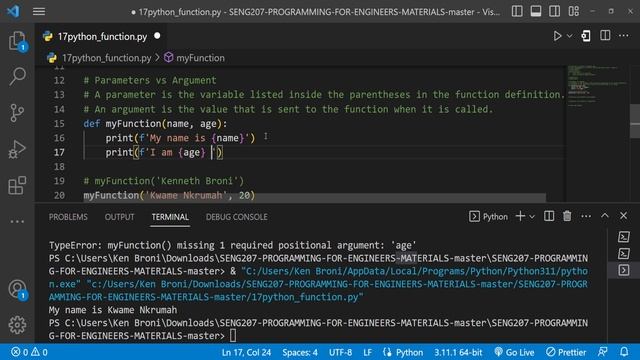Open the Explorer view in activity bar

tap(17, 41)
